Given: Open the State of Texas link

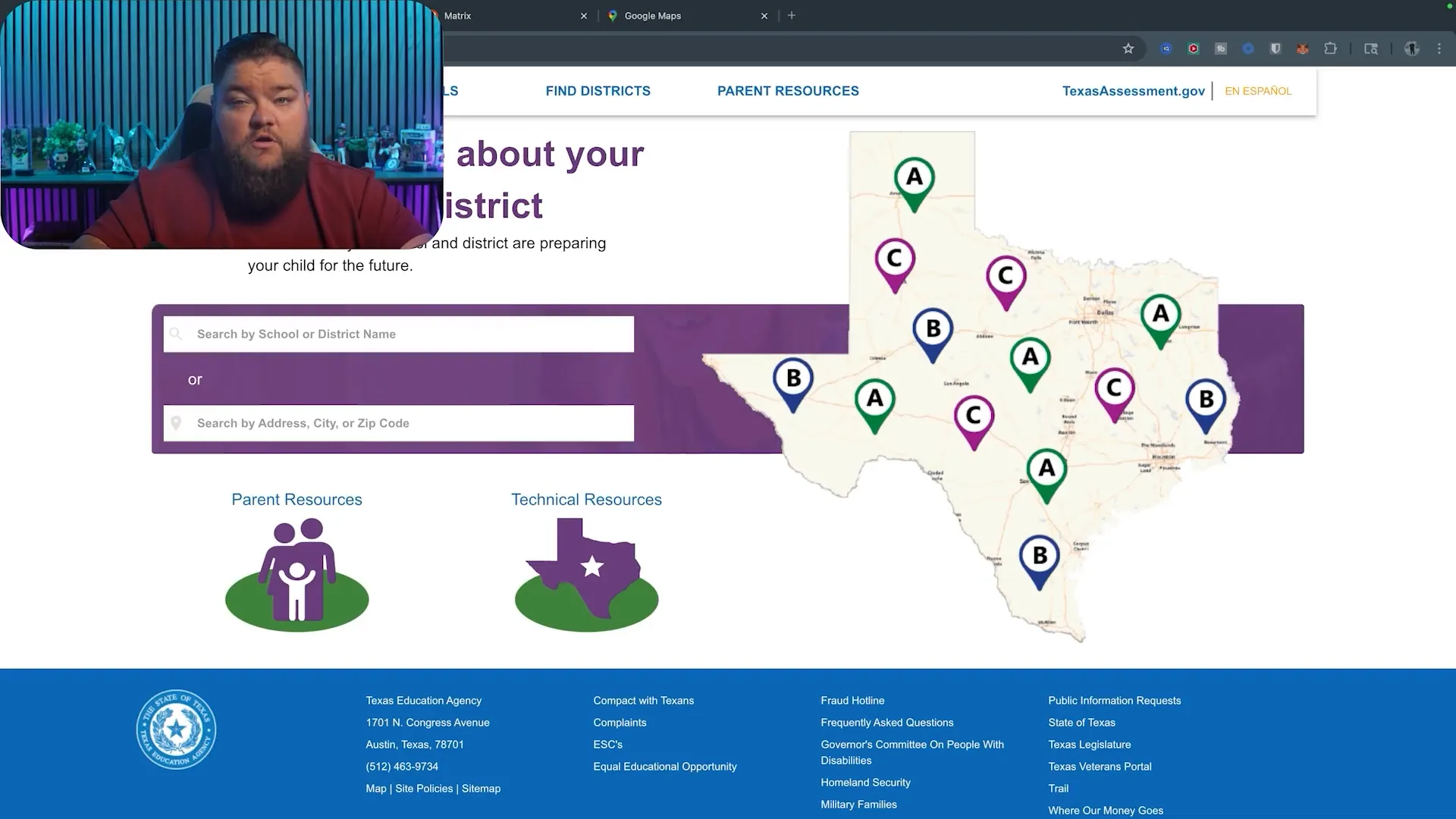Looking at the screenshot, I should 1081,723.
